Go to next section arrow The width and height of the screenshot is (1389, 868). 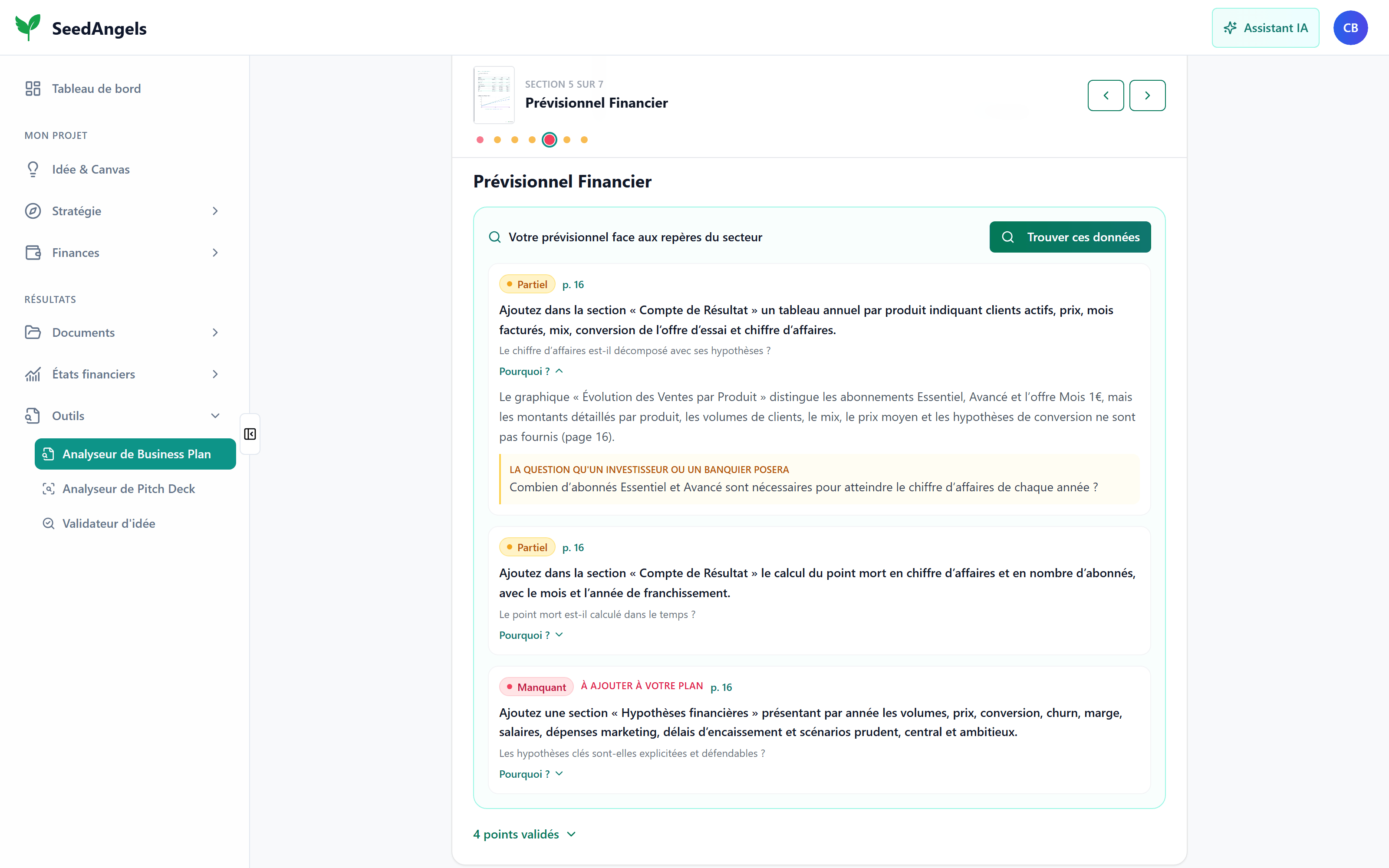[x=1147, y=95]
